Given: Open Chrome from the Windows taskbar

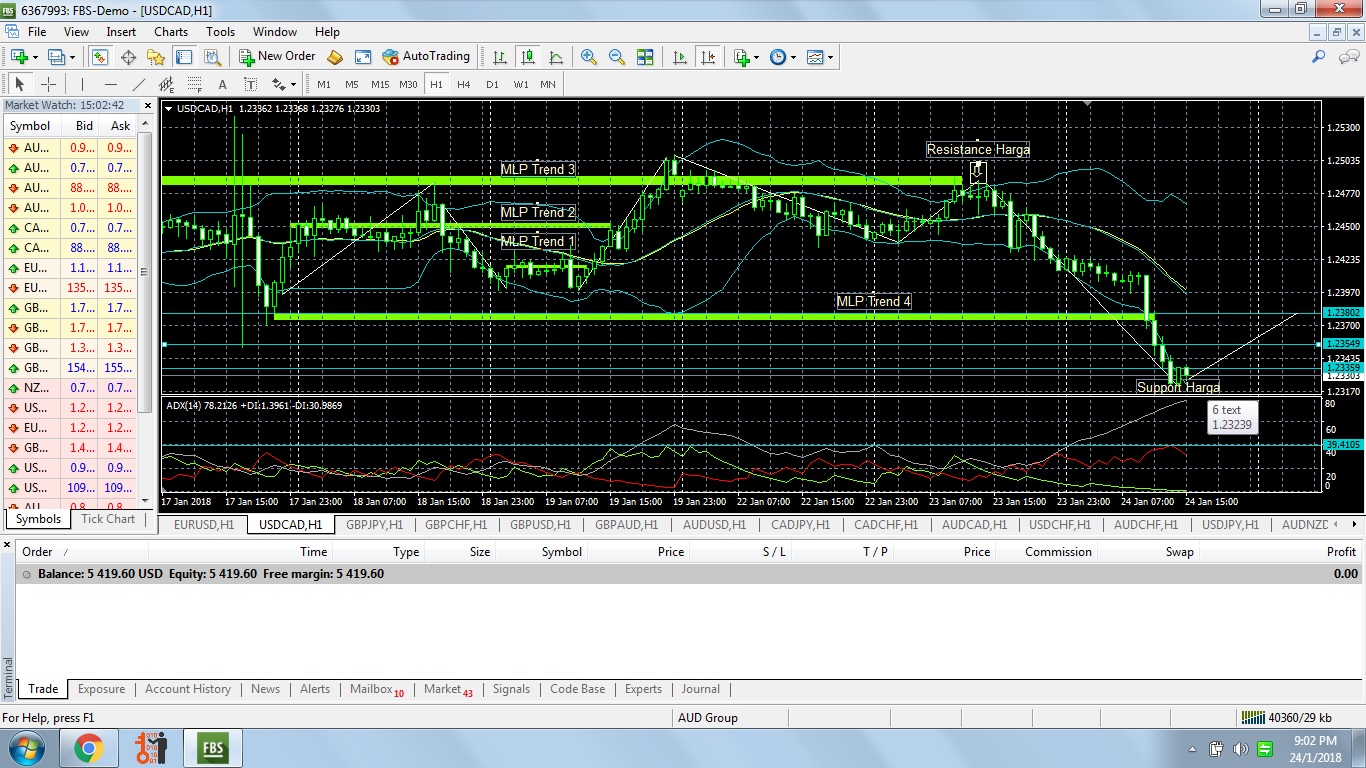Looking at the screenshot, I should [x=88, y=748].
